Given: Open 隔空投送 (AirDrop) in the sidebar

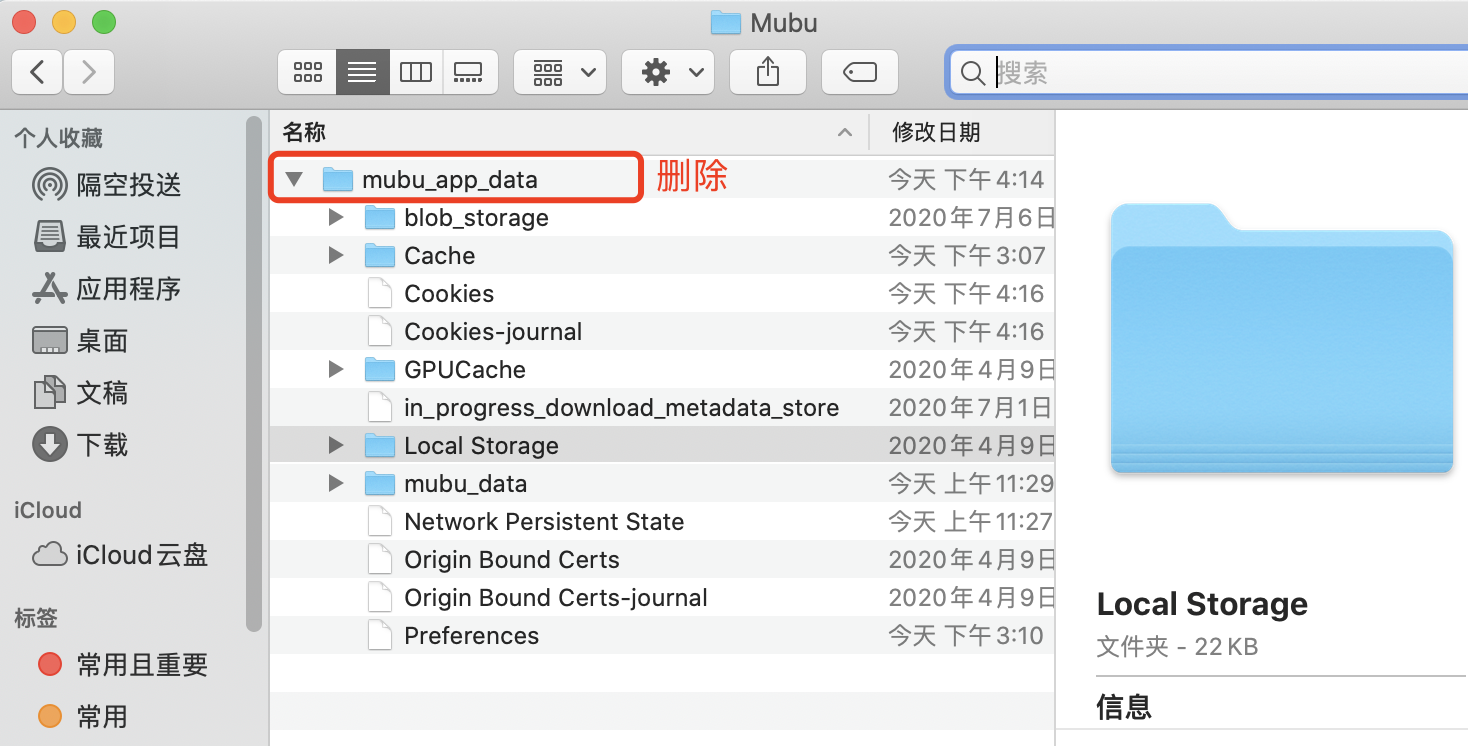Looking at the screenshot, I should 106,185.
